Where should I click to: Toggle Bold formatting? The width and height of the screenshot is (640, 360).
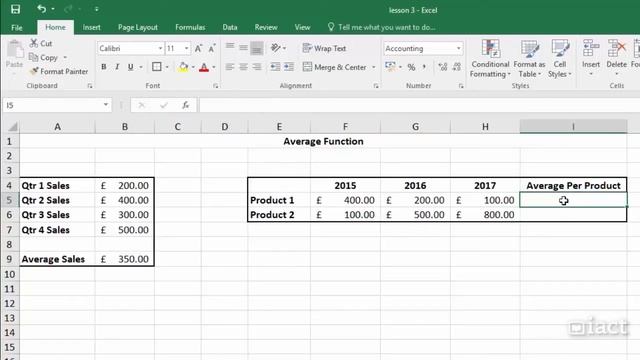pos(104,67)
